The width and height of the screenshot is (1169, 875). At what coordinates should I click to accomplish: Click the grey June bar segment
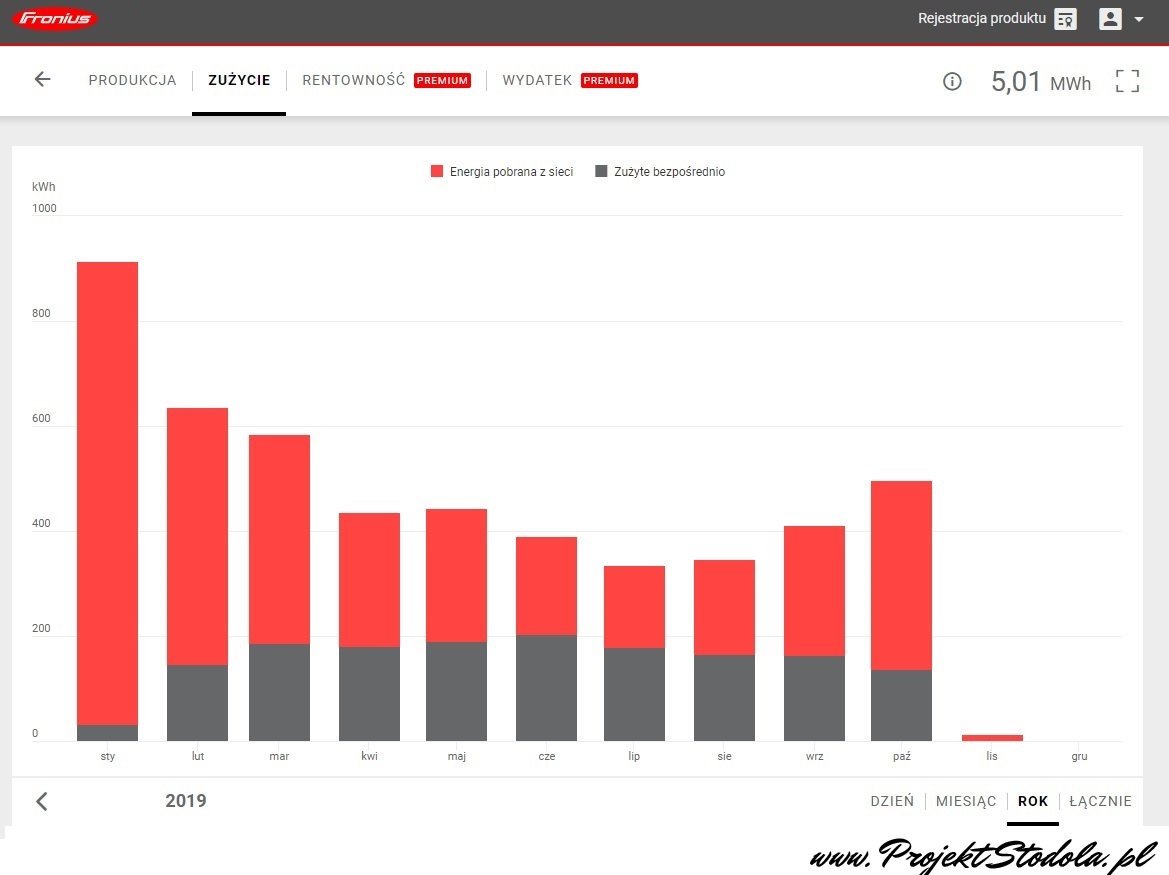click(546, 688)
